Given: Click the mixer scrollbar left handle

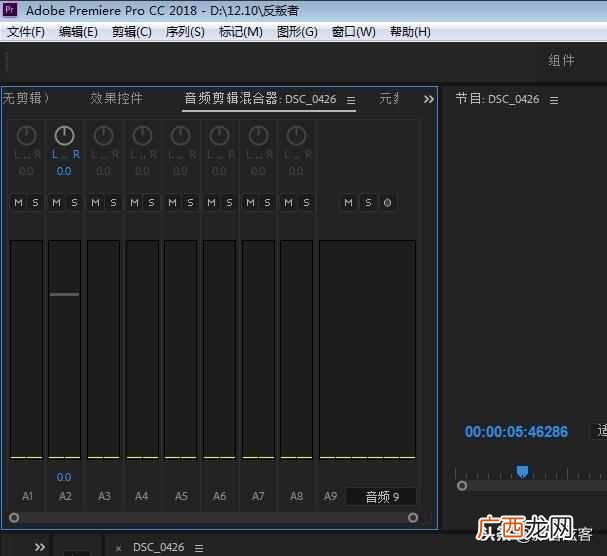Looking at the screenshot, I should click(14, 518).
